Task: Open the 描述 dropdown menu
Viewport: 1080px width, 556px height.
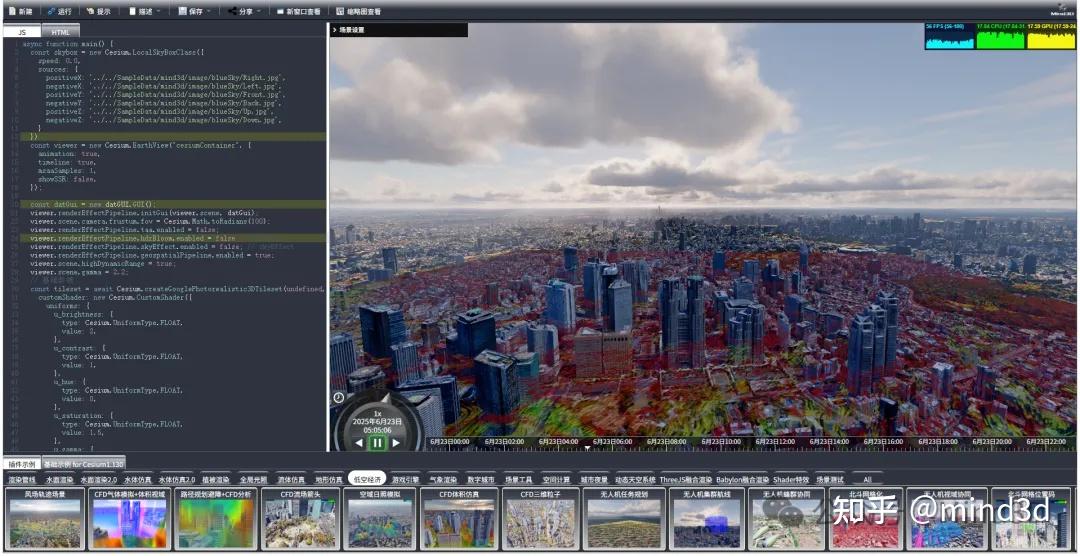Action: [x=146, y=11]
